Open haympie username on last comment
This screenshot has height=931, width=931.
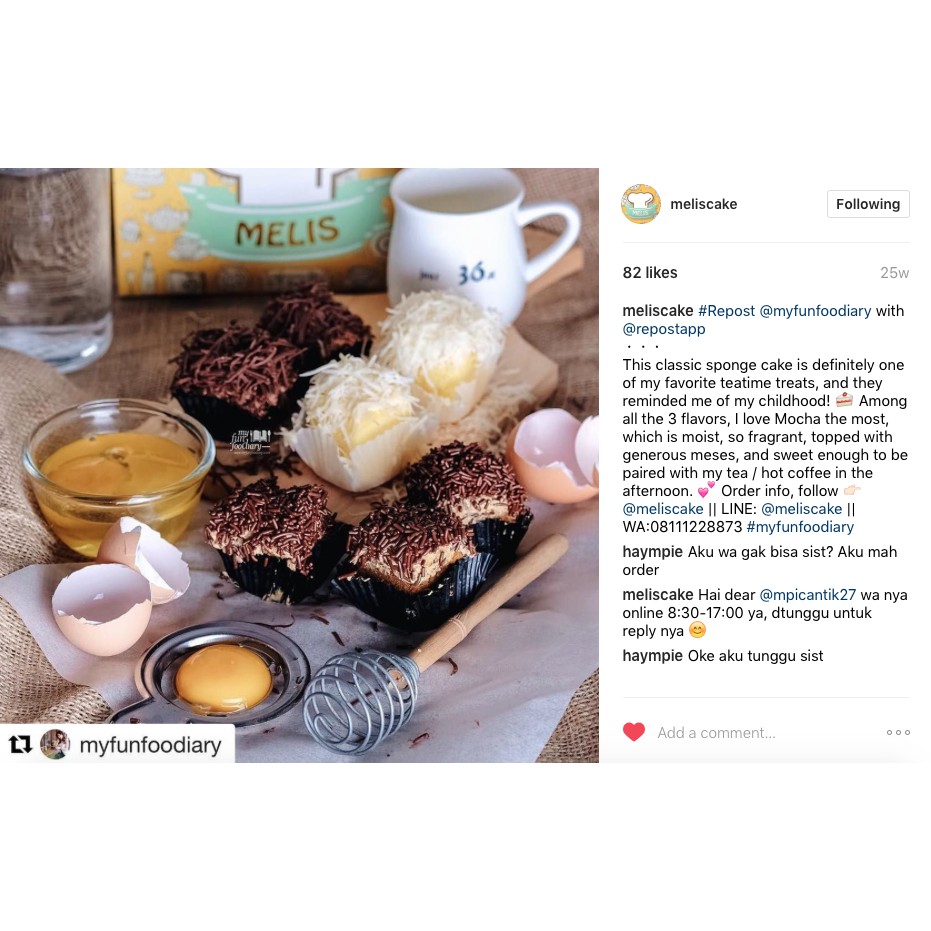pyautogui.click(x=653, y=656)
